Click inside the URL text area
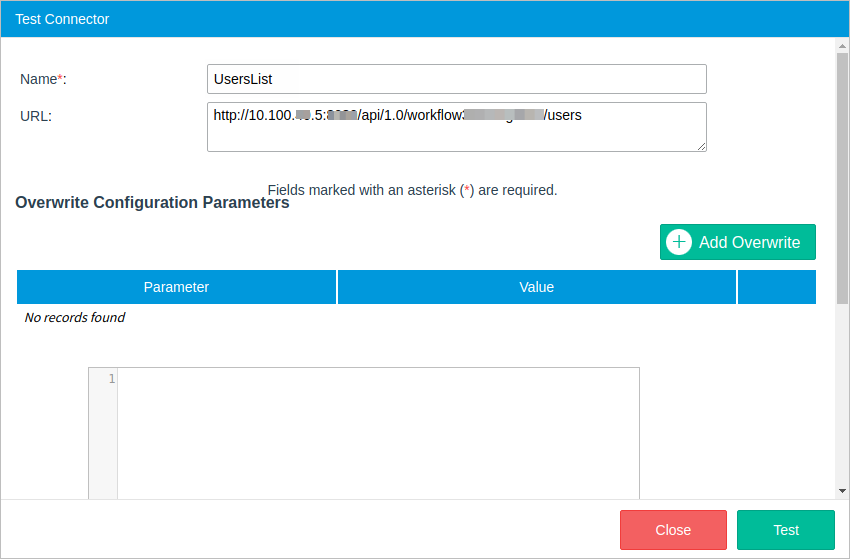Screen dimensions: 850x559 [x=456, y=133]
